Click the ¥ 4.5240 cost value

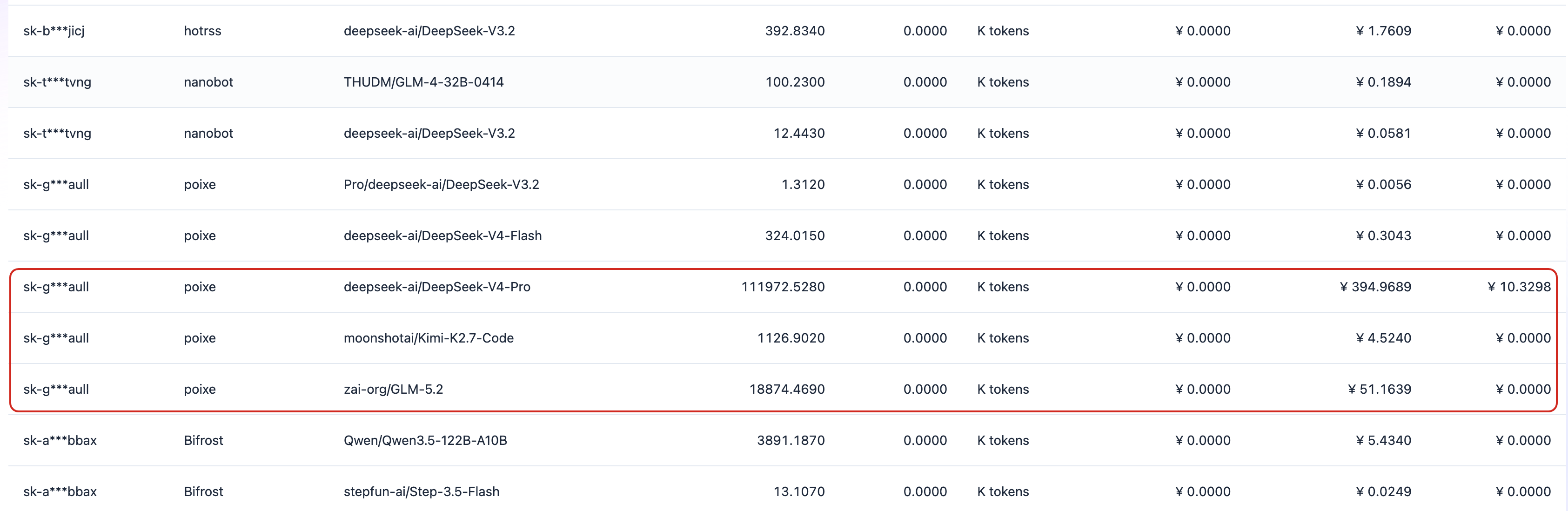1383,338
